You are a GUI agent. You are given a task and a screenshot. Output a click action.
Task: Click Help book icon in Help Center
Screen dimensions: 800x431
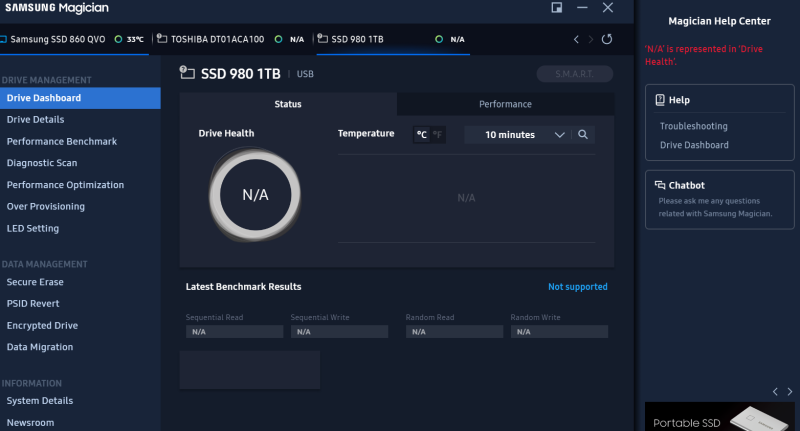(660, 100)
